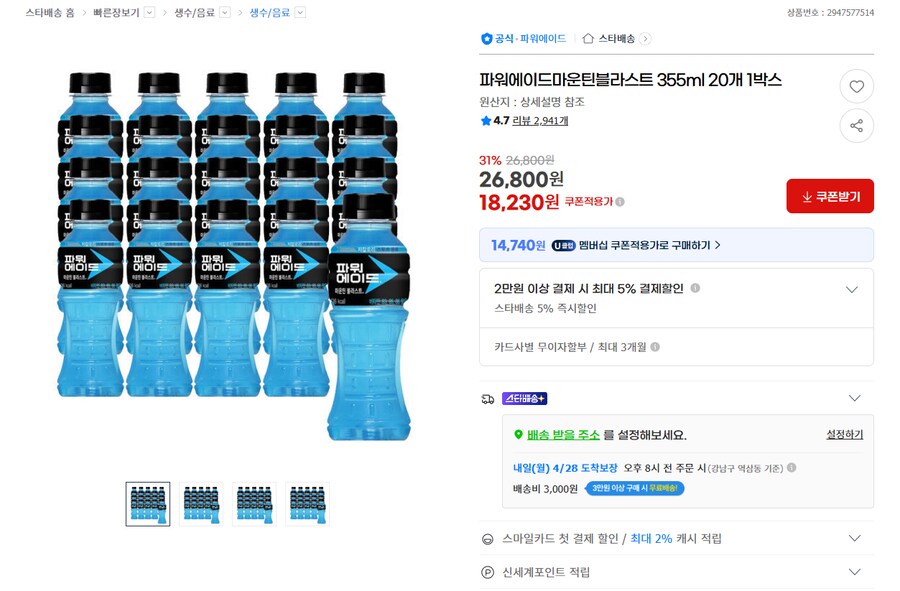Click the share icon on the product page
Image resolution: width=900 pixels, height=591 pixels.
pyautogui.click(x=856, y=126)
